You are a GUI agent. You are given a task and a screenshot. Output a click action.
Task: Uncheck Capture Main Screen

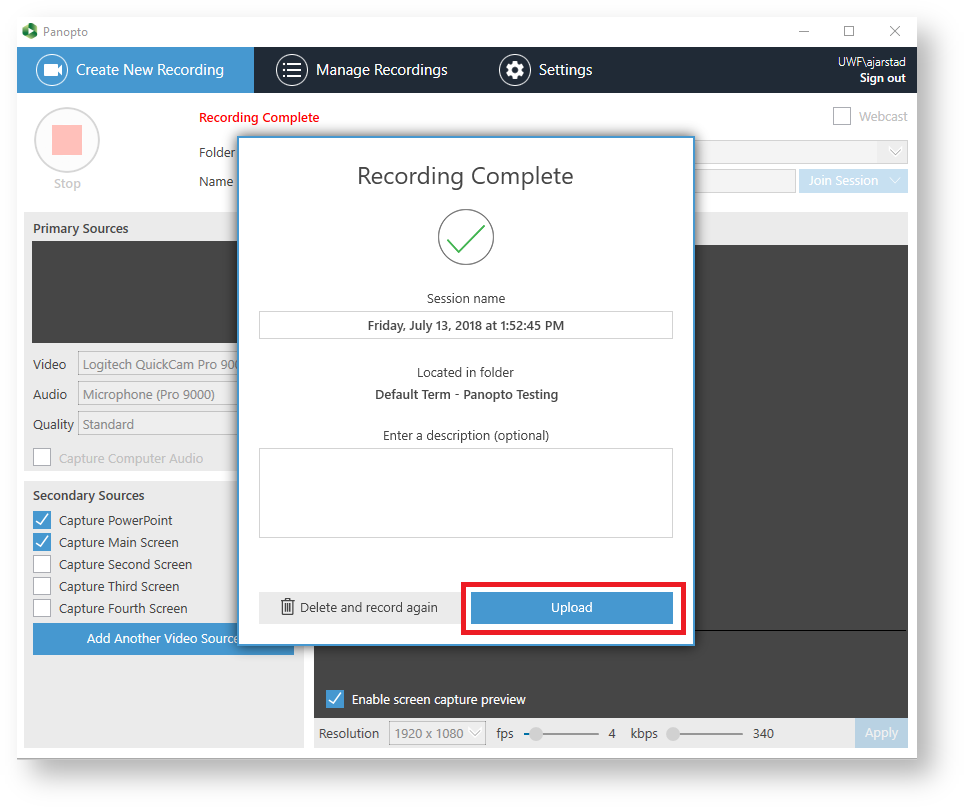pos(42,542)
